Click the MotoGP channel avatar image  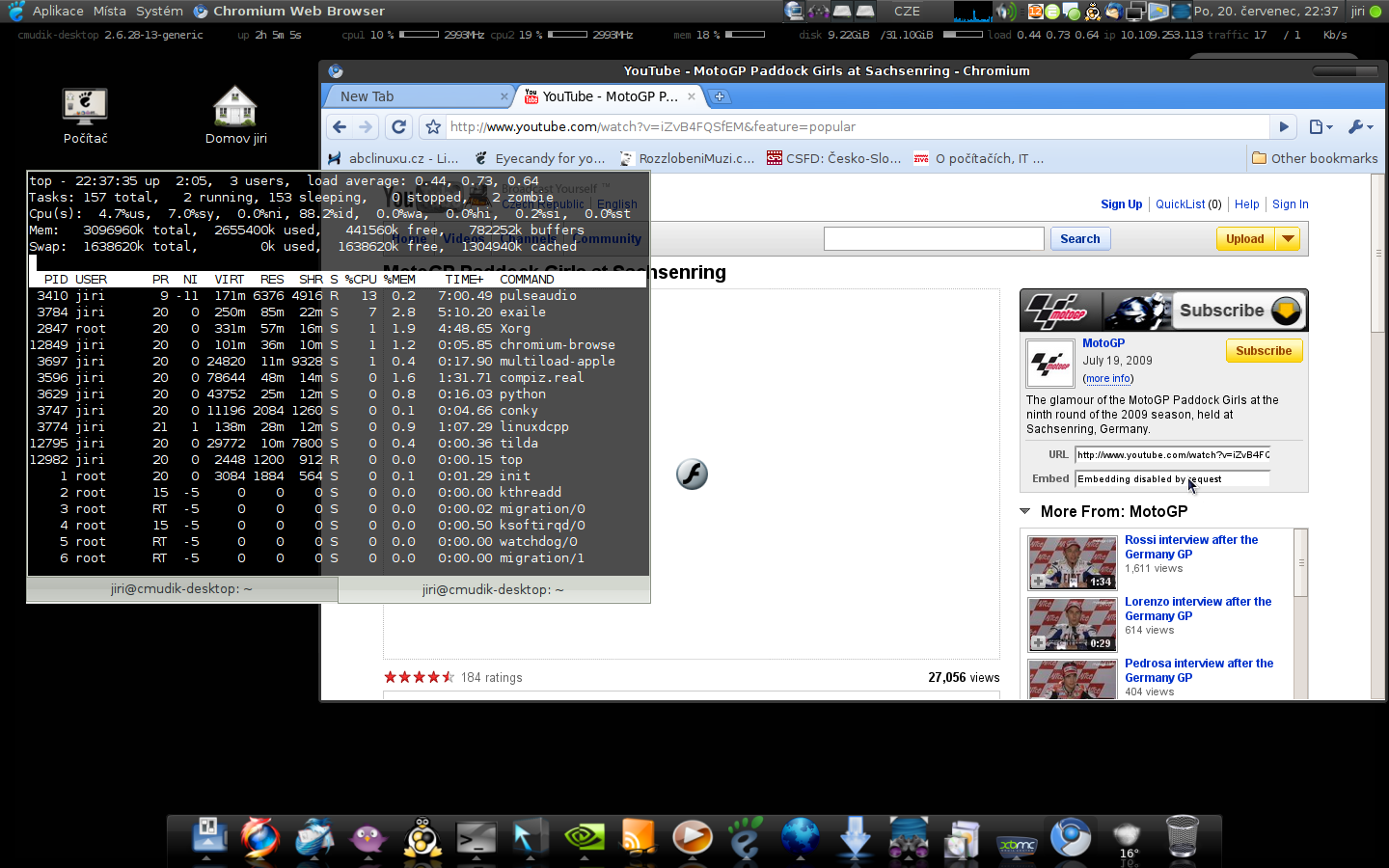pos(1050,364)
